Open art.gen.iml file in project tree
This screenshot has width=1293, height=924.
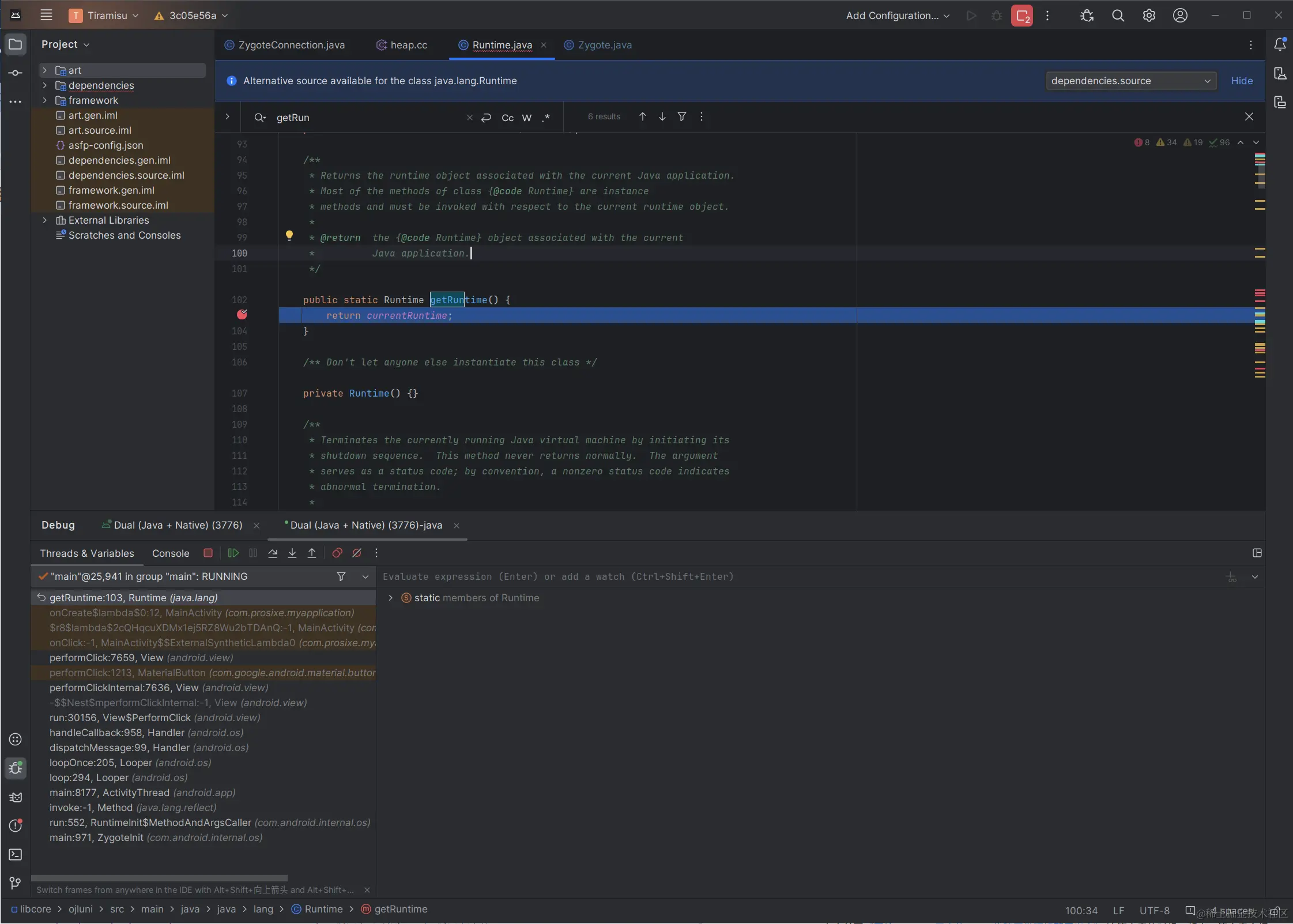pyautogui.click(x=93, y=115)
